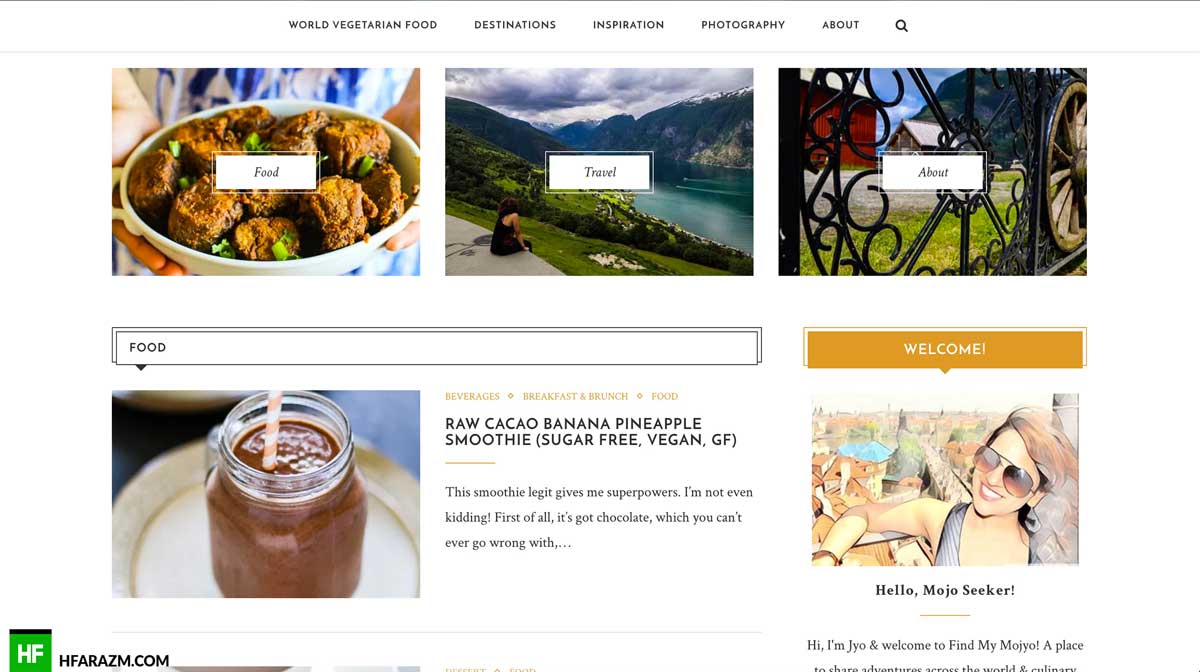Select About in the top navigation
This screenshot has width=1200, height=672.
coord(841,25)
